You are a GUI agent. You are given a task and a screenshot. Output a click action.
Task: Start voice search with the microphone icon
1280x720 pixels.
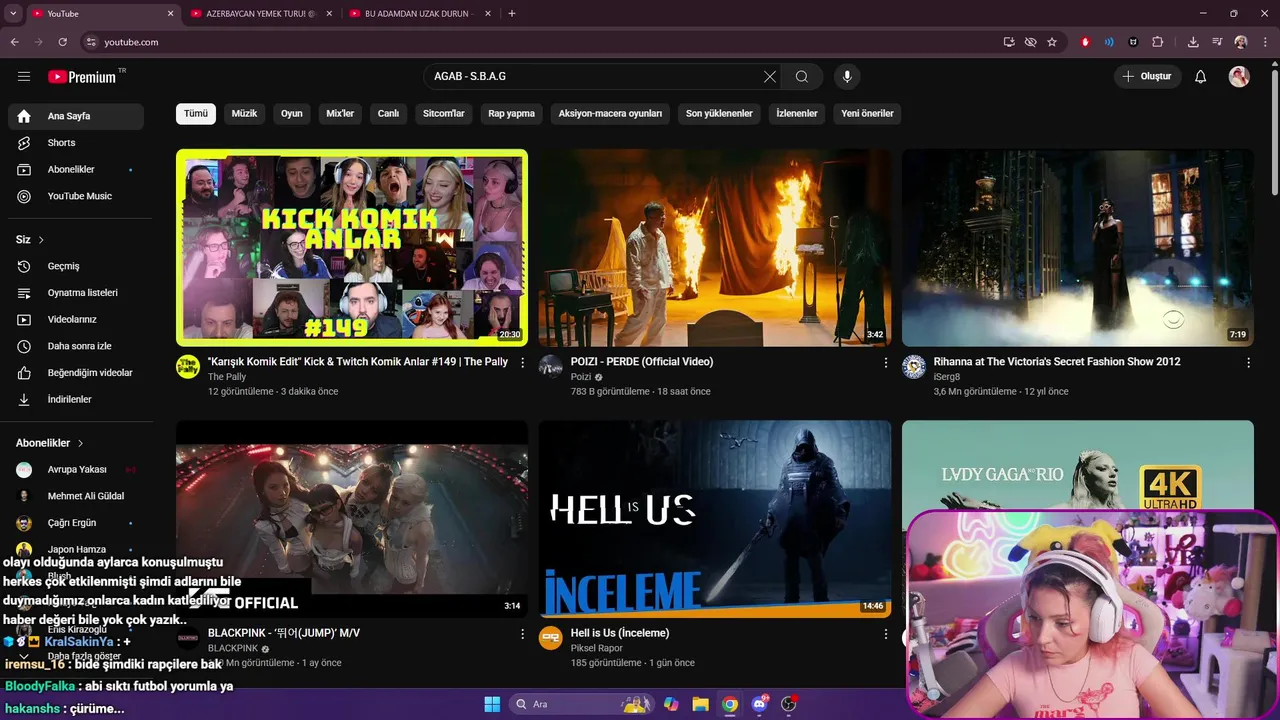click(847, 77)
